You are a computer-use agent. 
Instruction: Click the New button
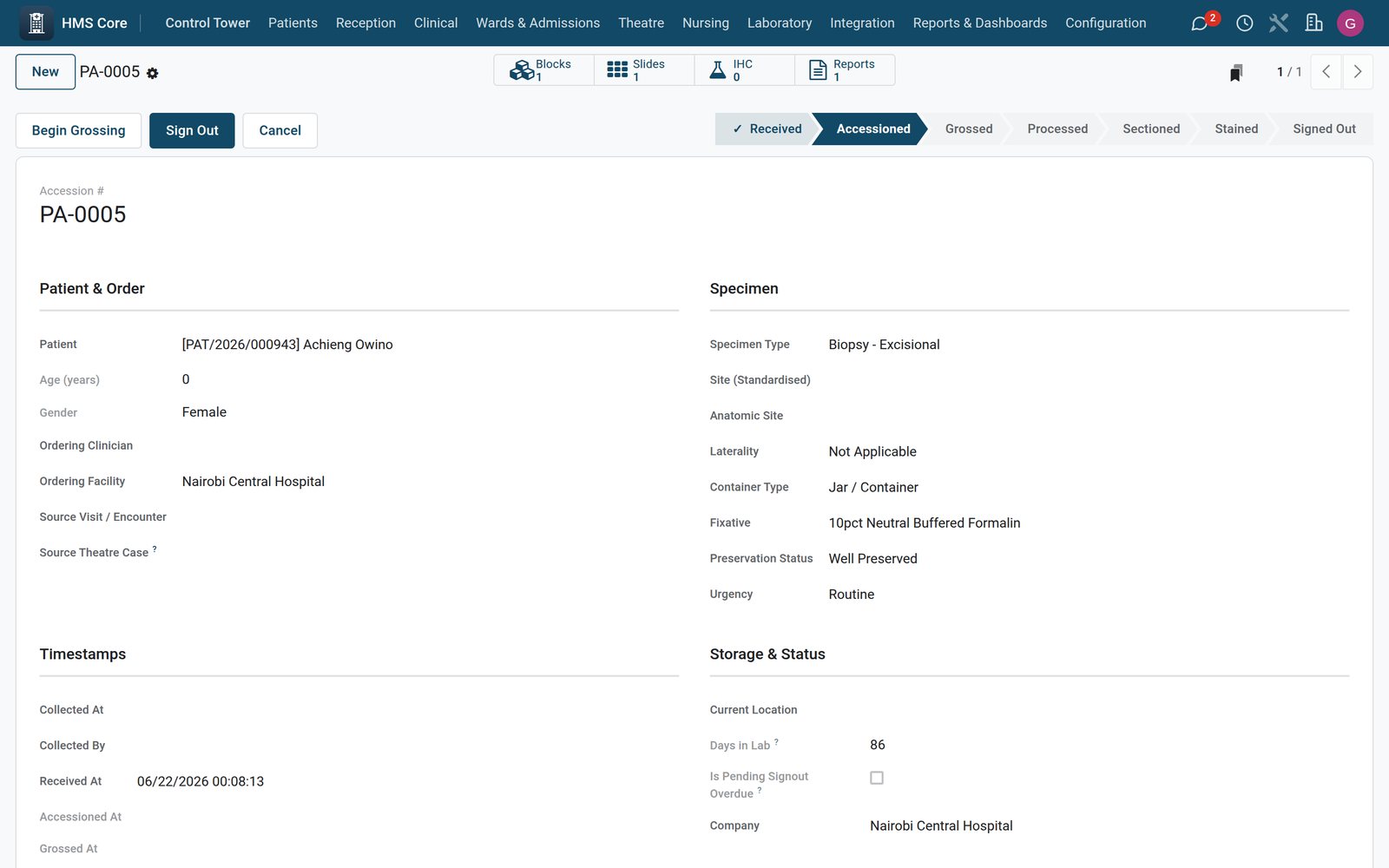(45, 72)
